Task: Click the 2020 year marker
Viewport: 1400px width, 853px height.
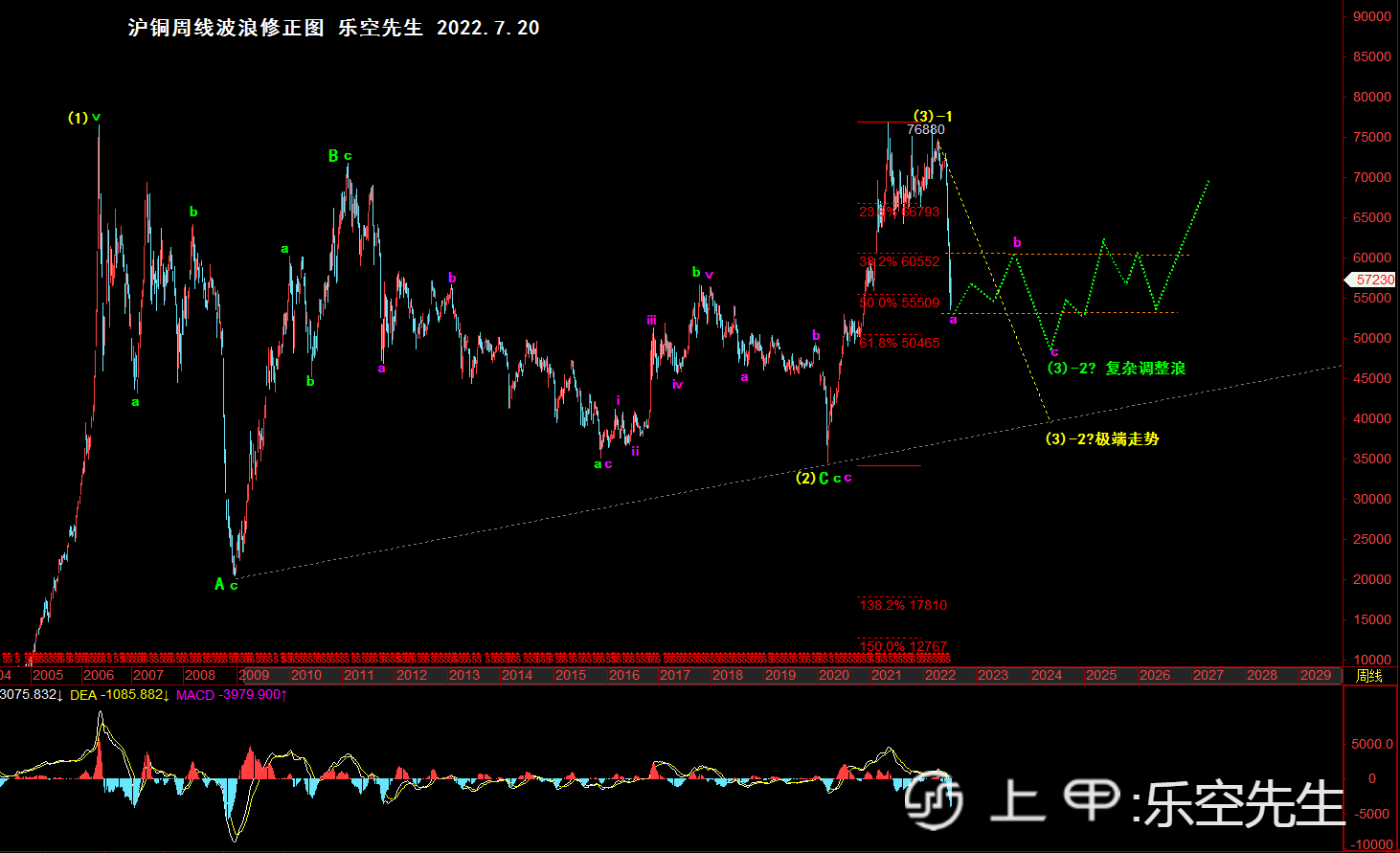Action: tap(834, 675)
